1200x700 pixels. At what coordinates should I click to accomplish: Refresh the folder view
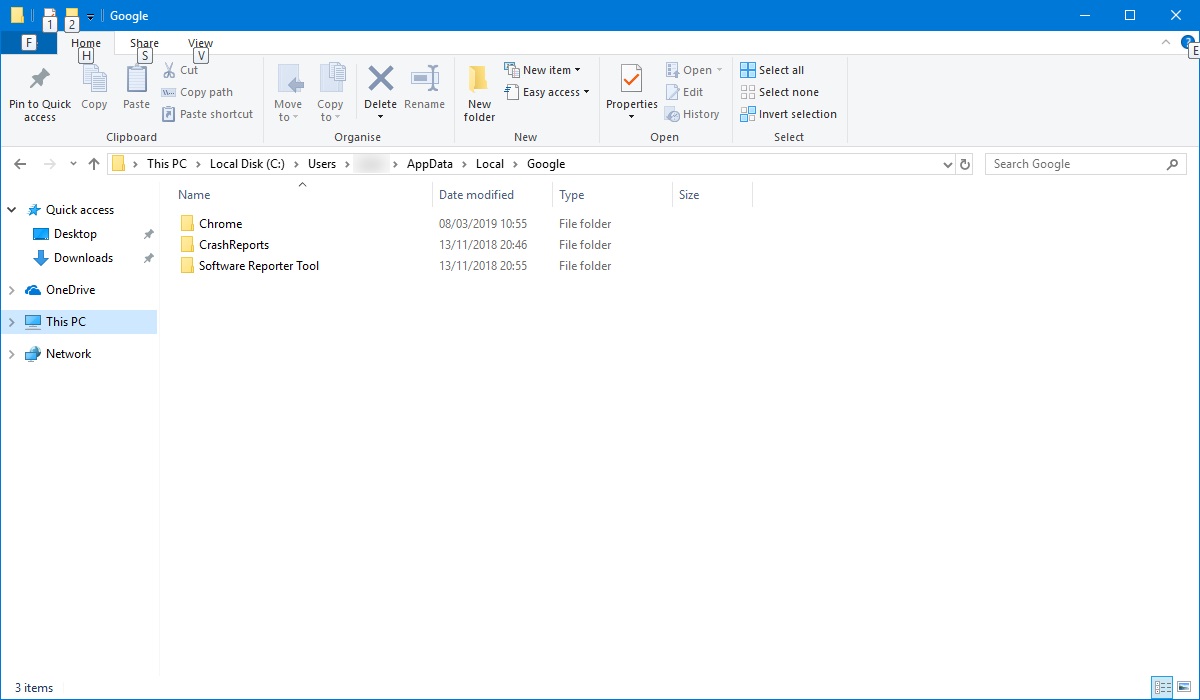[965, 164]
